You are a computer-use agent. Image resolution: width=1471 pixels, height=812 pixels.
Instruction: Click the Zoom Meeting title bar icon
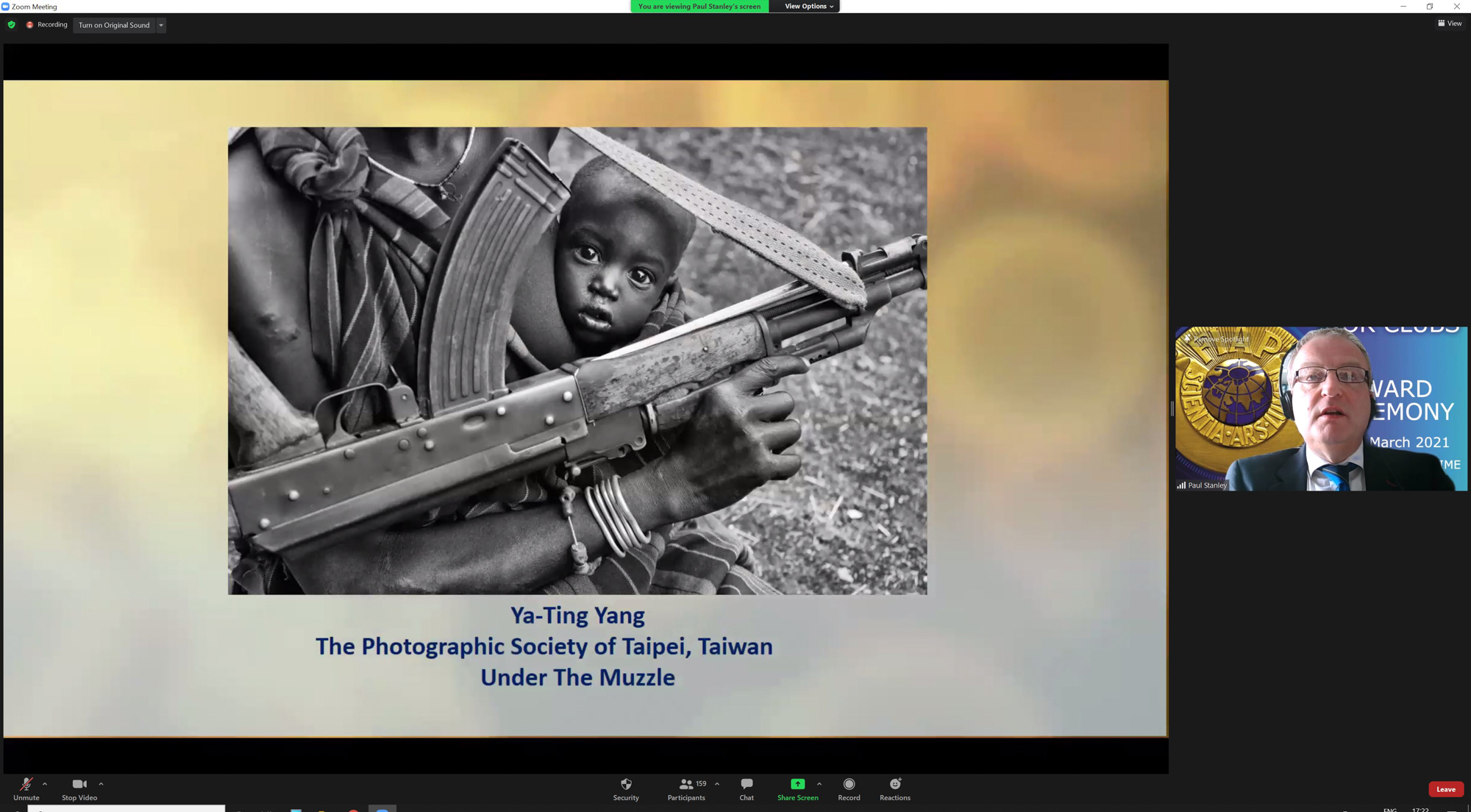coord(5,7)
